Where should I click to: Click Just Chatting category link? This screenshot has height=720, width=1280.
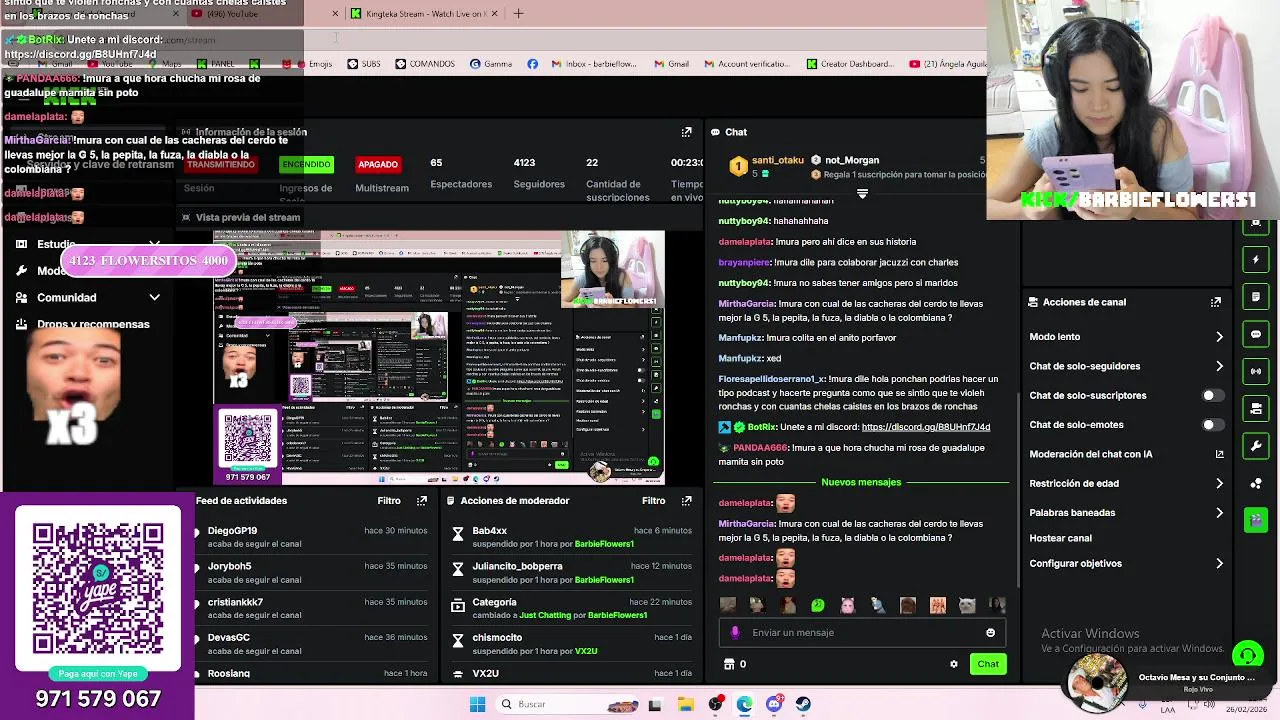tap(545, 616)
